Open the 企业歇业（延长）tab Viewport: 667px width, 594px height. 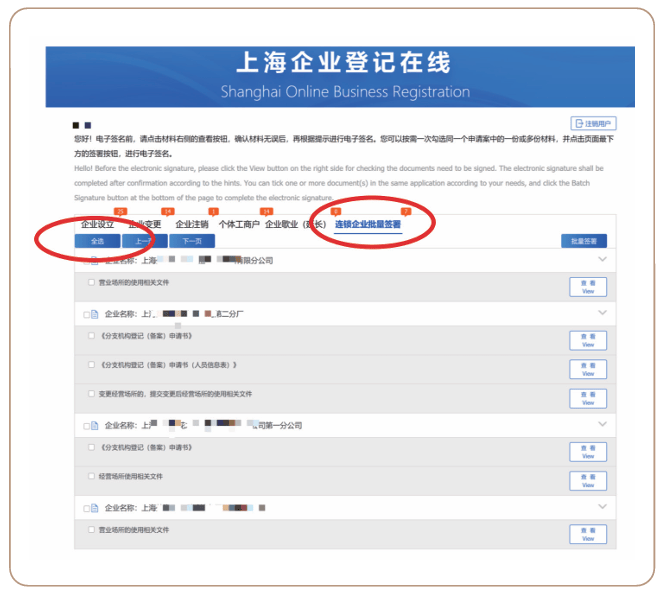(296, 224)
